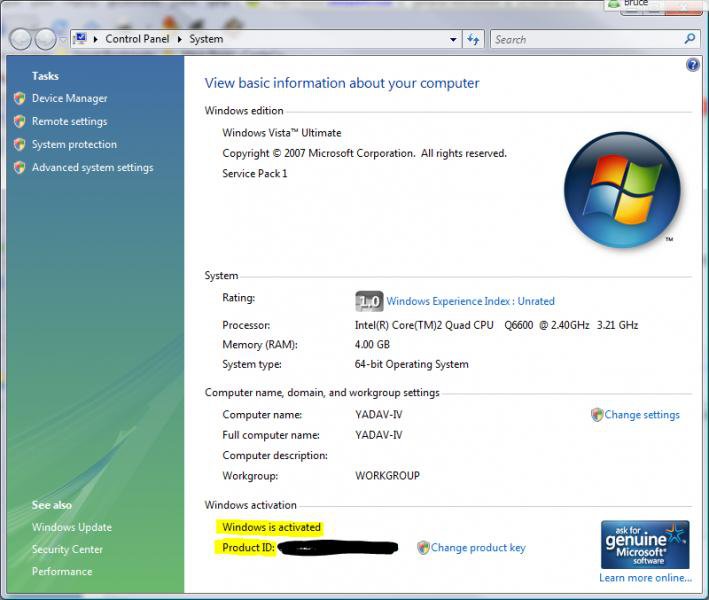The image size is (709, 600).
Task: Click the Tasks heading in sidebar
Action: tap(45, 76)
